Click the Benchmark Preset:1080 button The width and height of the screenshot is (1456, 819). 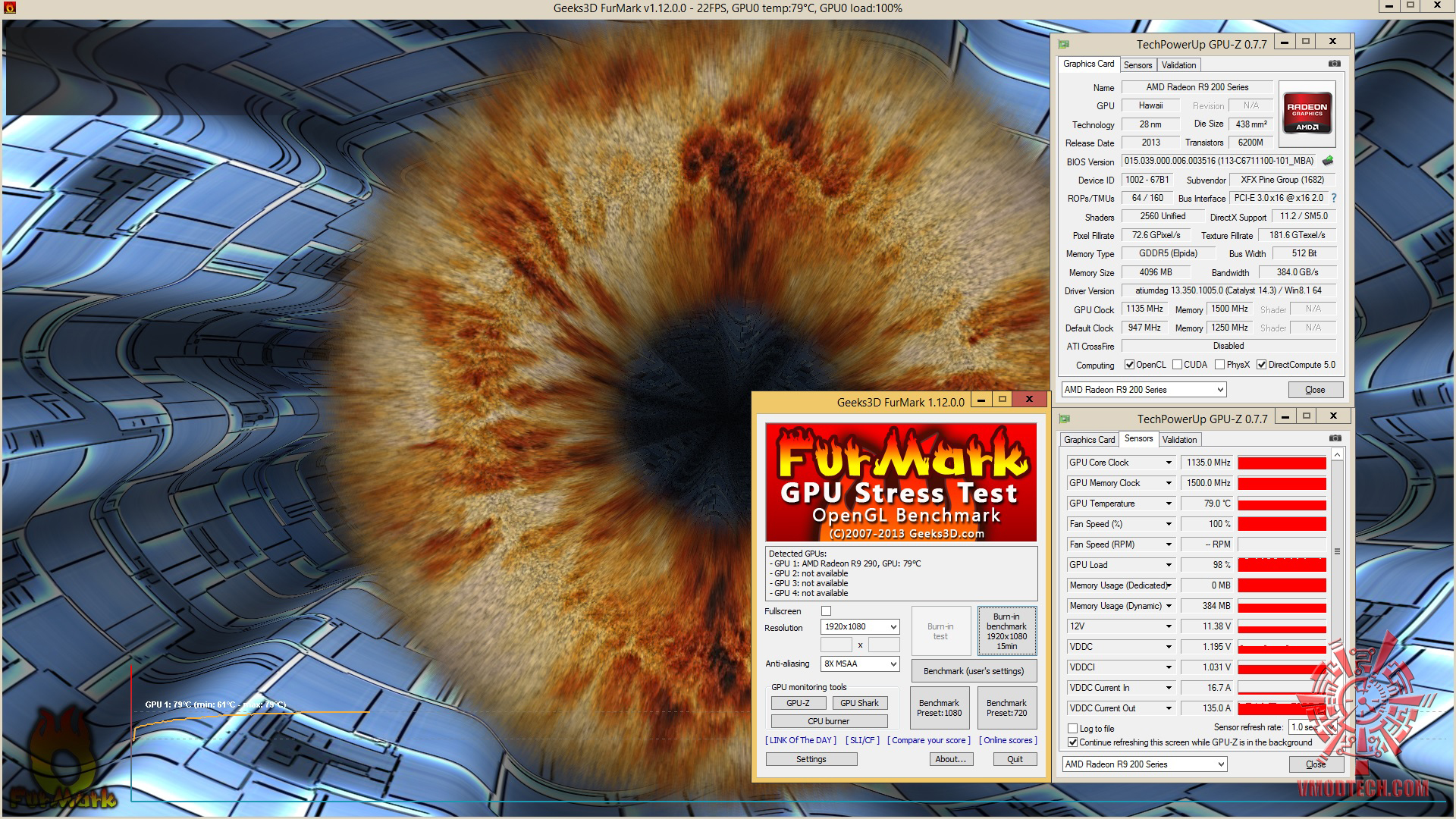[x=939, y=708]
